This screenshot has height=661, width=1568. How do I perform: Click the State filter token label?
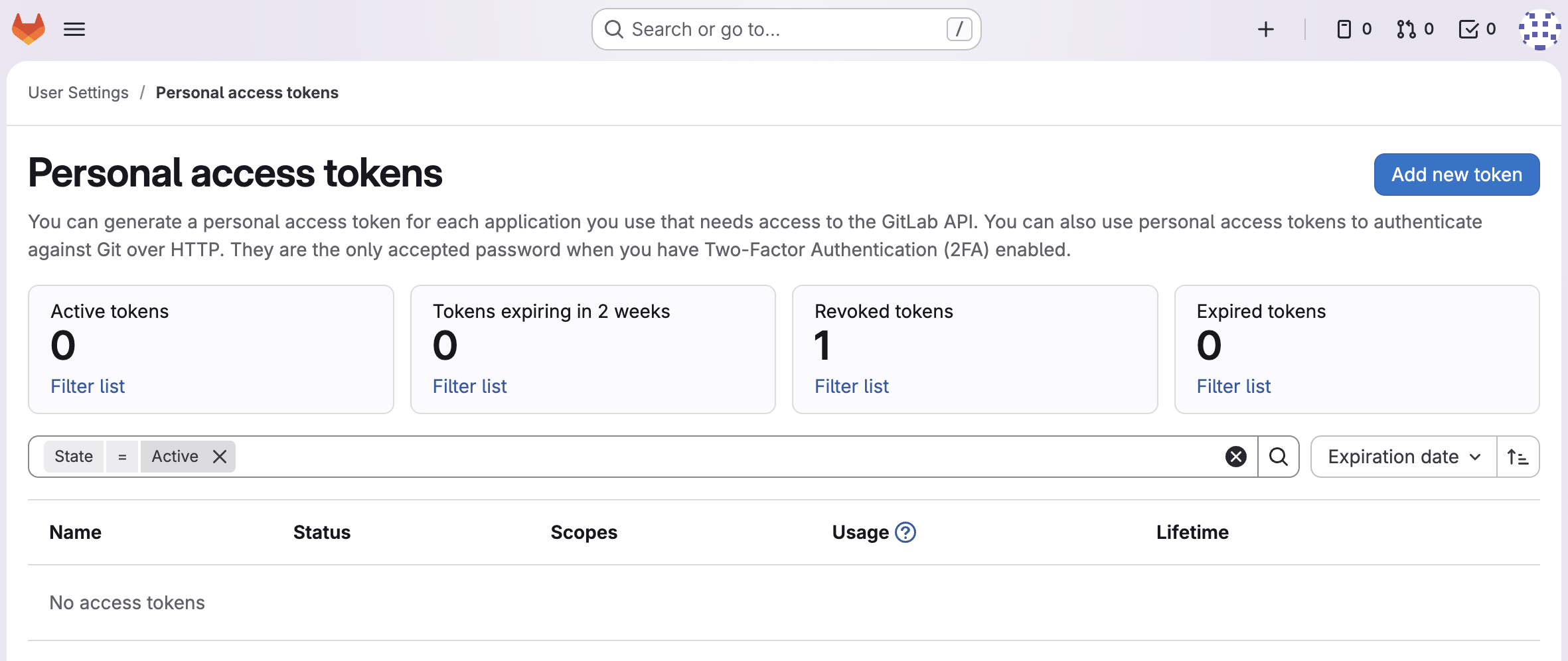point(74,457)
